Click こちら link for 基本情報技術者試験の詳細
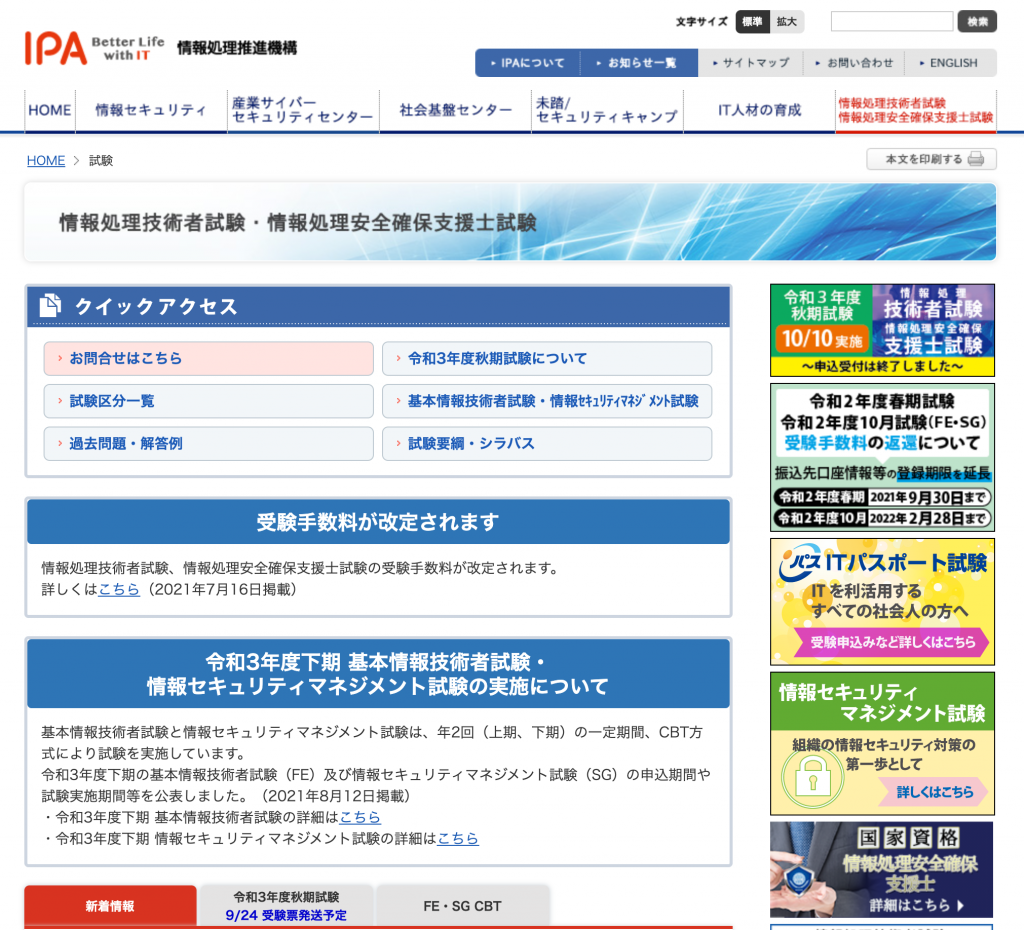This screenshot has height=930, width=1024. (x=360, y=817)
